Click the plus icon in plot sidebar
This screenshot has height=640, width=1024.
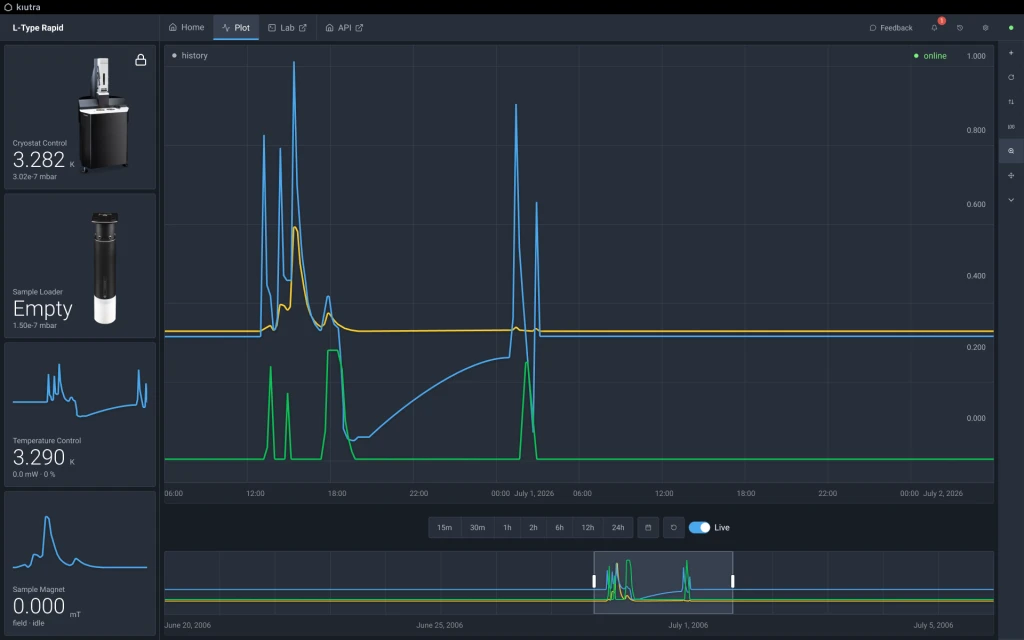[1011, 52]
